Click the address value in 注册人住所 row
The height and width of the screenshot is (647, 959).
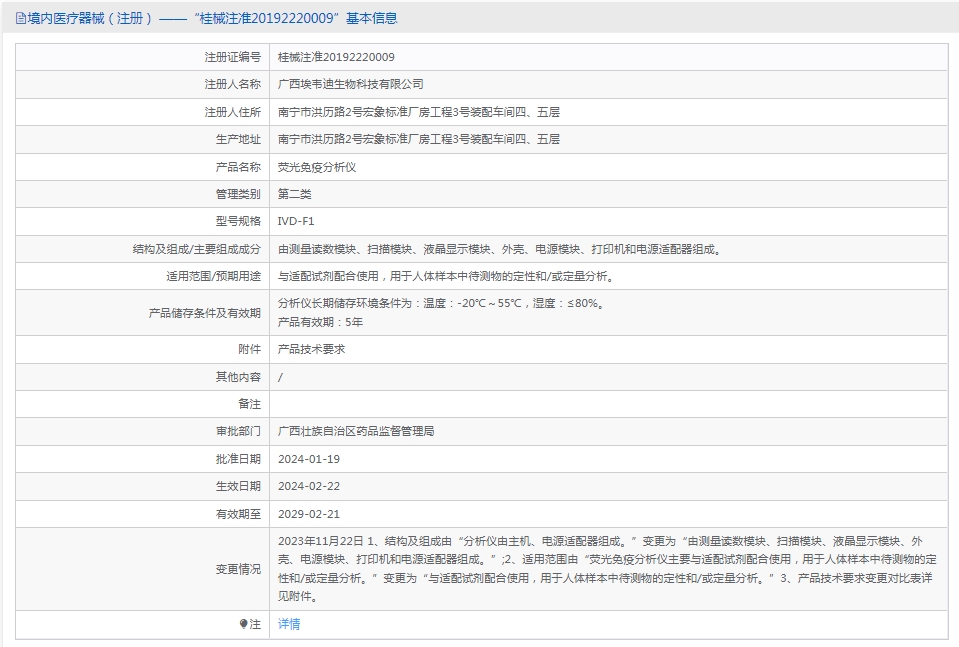[418, 112]
